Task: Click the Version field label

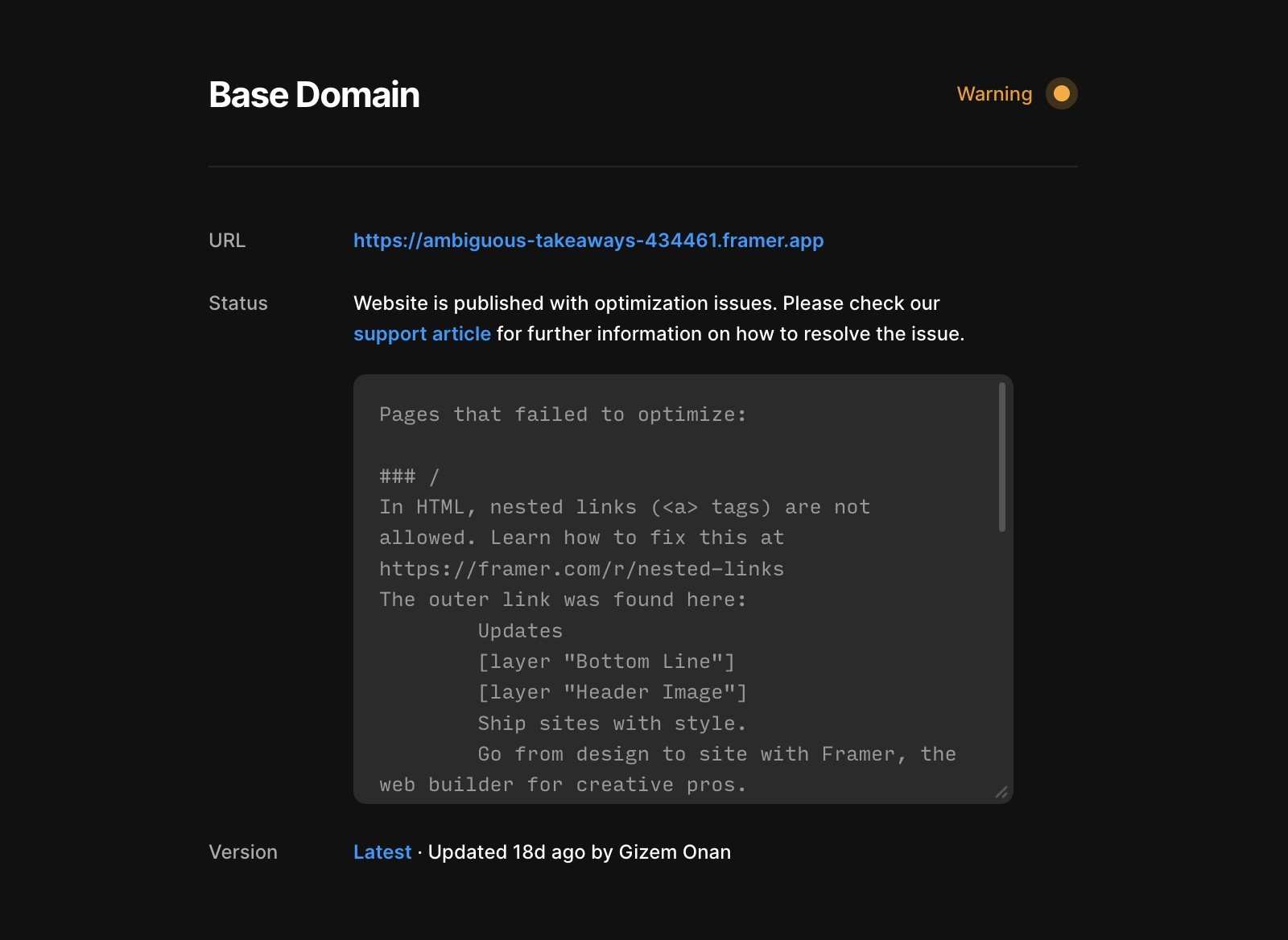Action: coord(243,852)
